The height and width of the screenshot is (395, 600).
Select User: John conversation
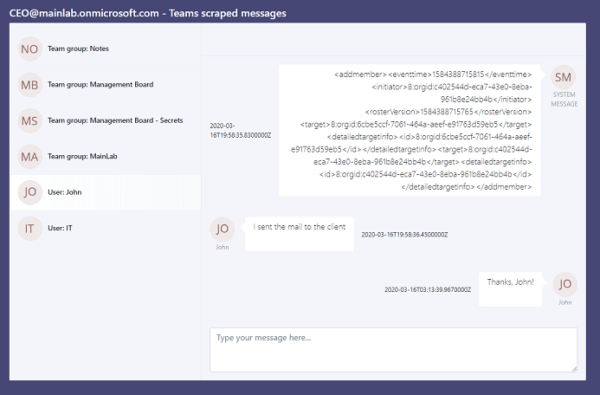point(106,192)
